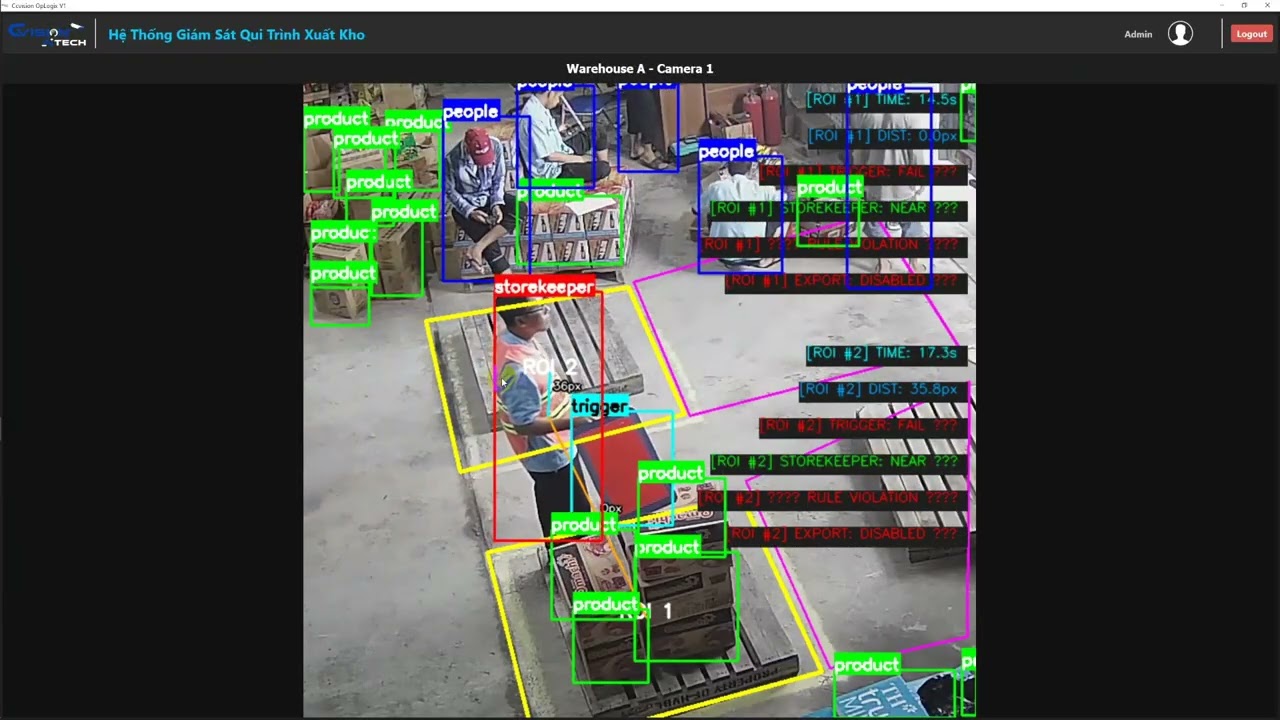Click the camera video feed
Viewport: 1280px width, 720px height.
pos(639,400)
